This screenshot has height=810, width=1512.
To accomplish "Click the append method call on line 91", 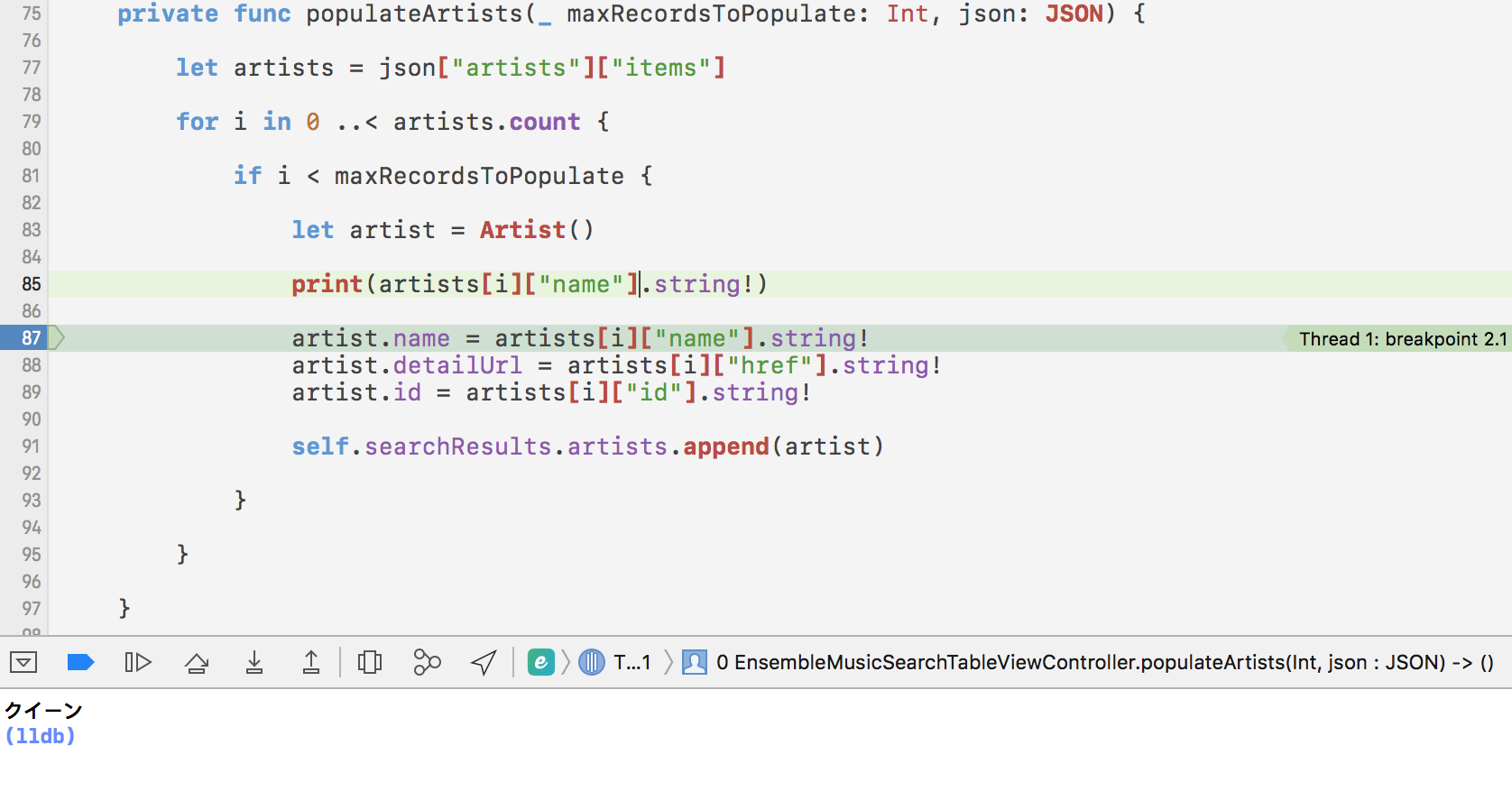I will [725, 446].
